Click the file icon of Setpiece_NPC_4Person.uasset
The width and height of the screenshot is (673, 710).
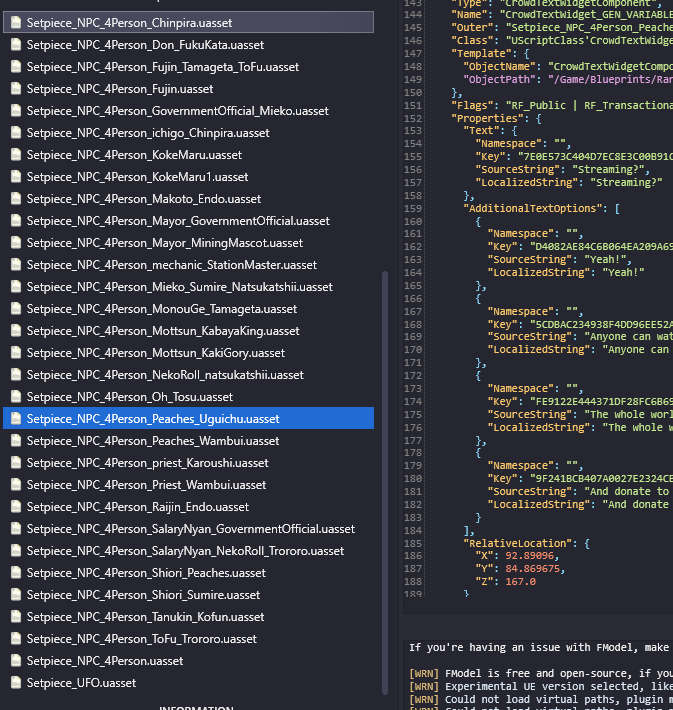(16, 661)
